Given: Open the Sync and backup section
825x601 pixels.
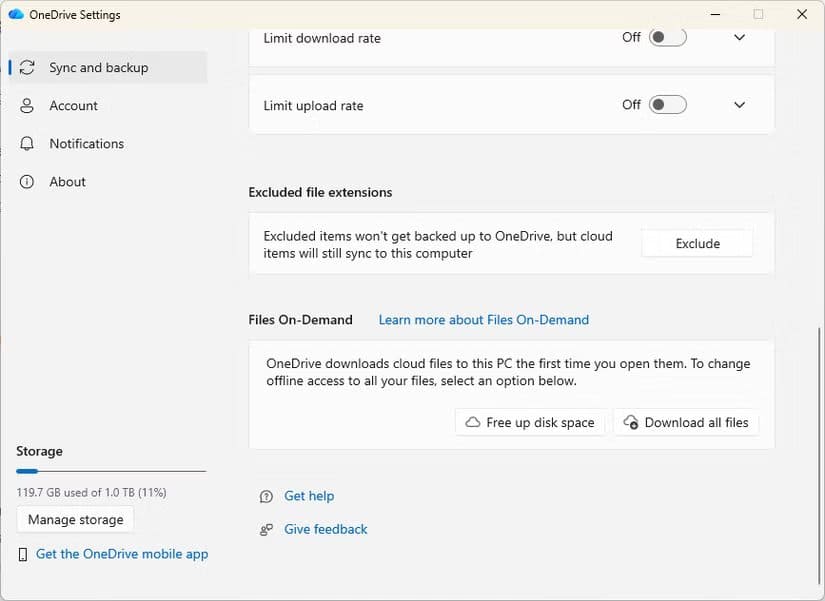Looking at the screenshot, I should tap(109, 67).
